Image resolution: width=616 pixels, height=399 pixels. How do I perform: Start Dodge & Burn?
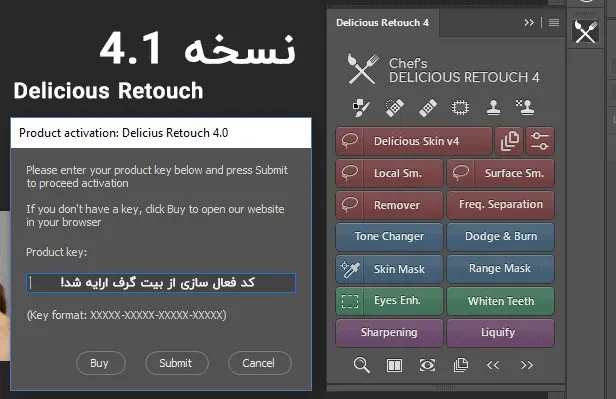point(500,237)
